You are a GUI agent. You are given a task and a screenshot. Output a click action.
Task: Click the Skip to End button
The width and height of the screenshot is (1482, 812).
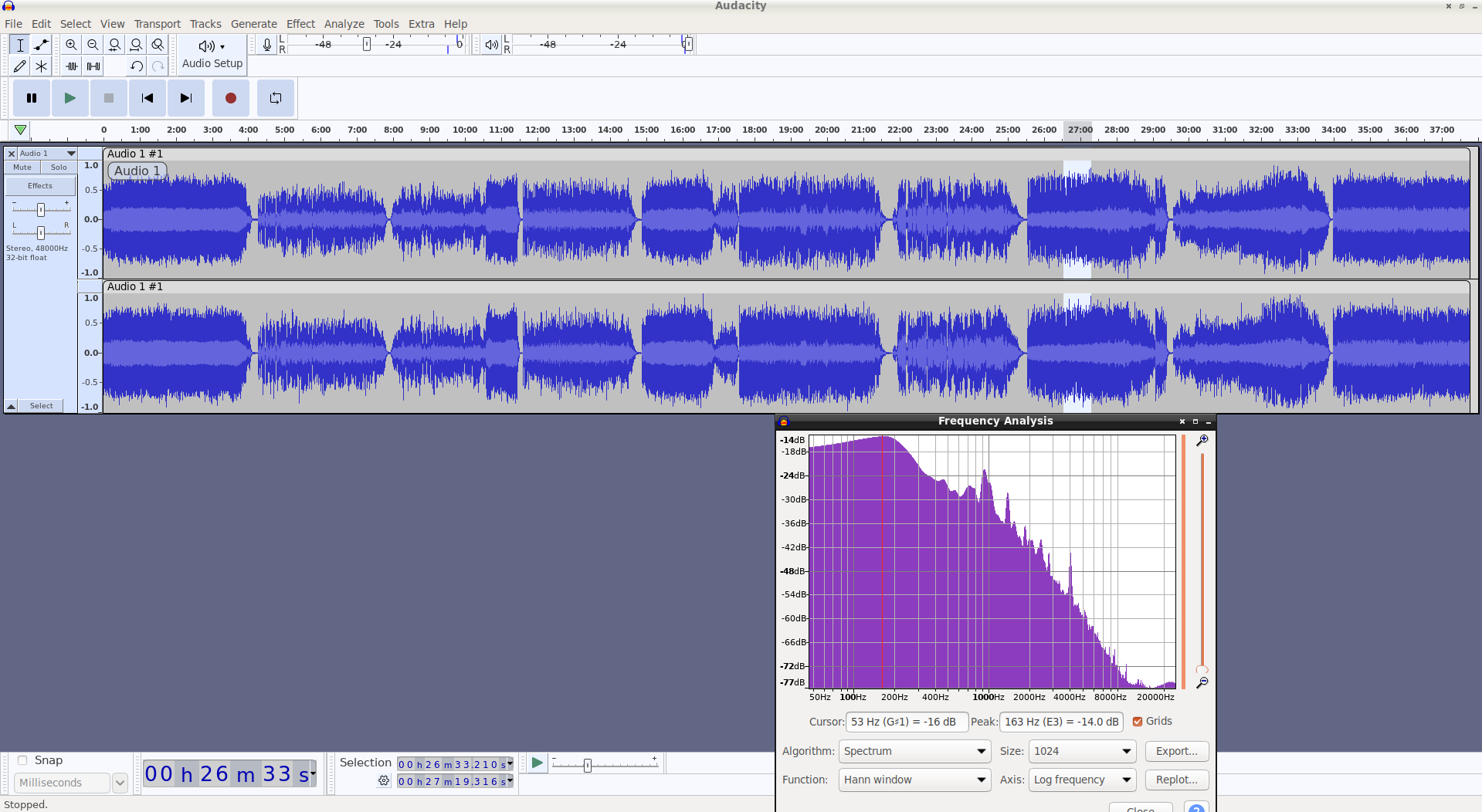(185, 98)
